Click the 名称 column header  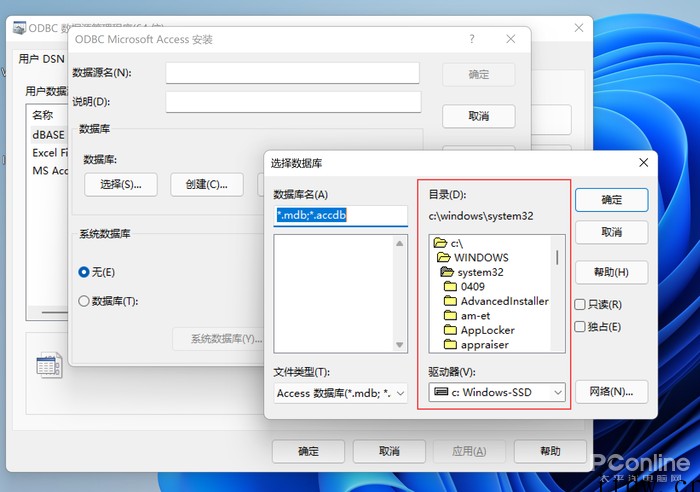[43, 115]
